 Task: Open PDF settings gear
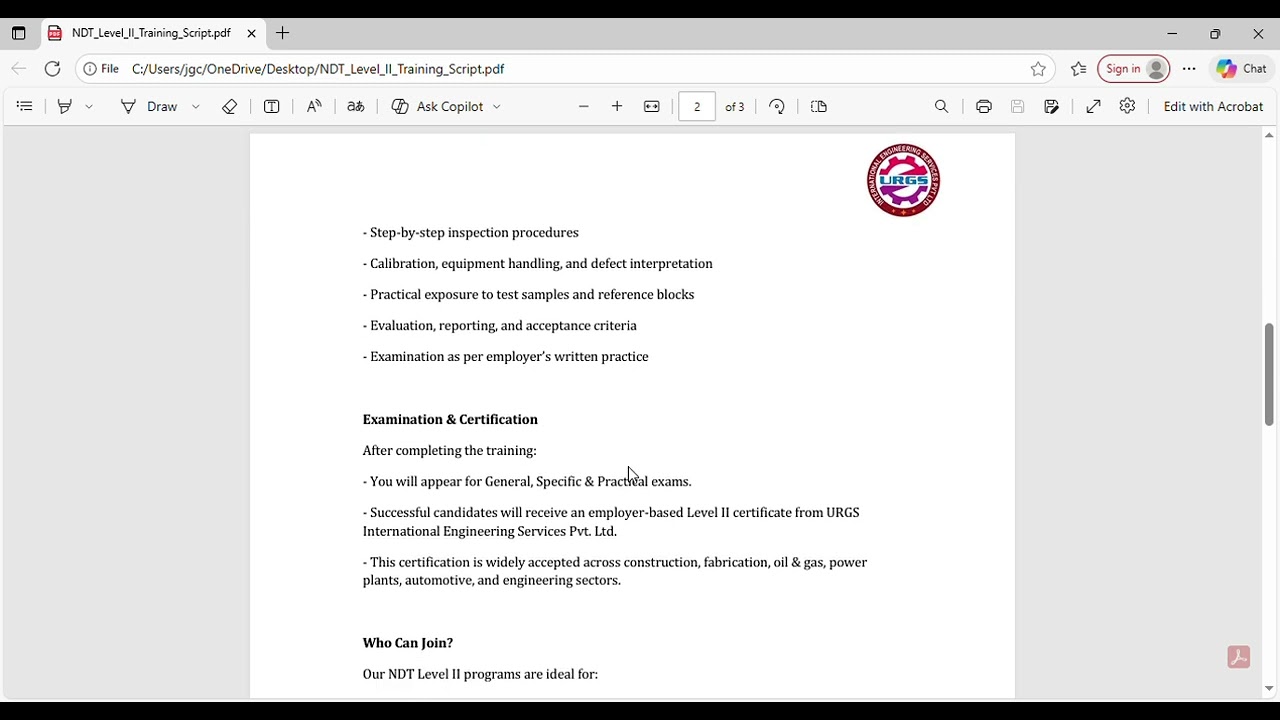(1127, 106)
